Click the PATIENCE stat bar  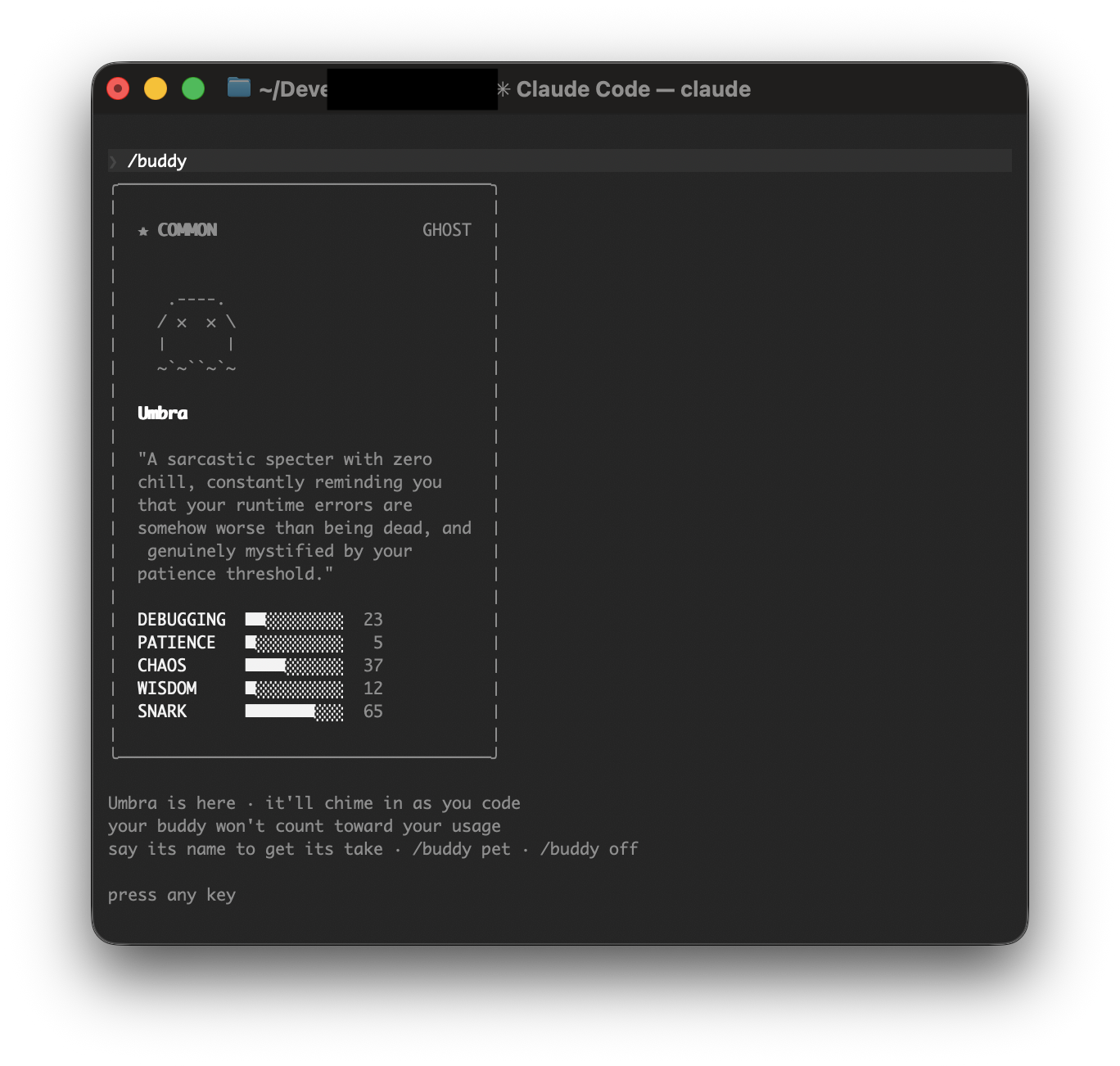coord(294,643)
